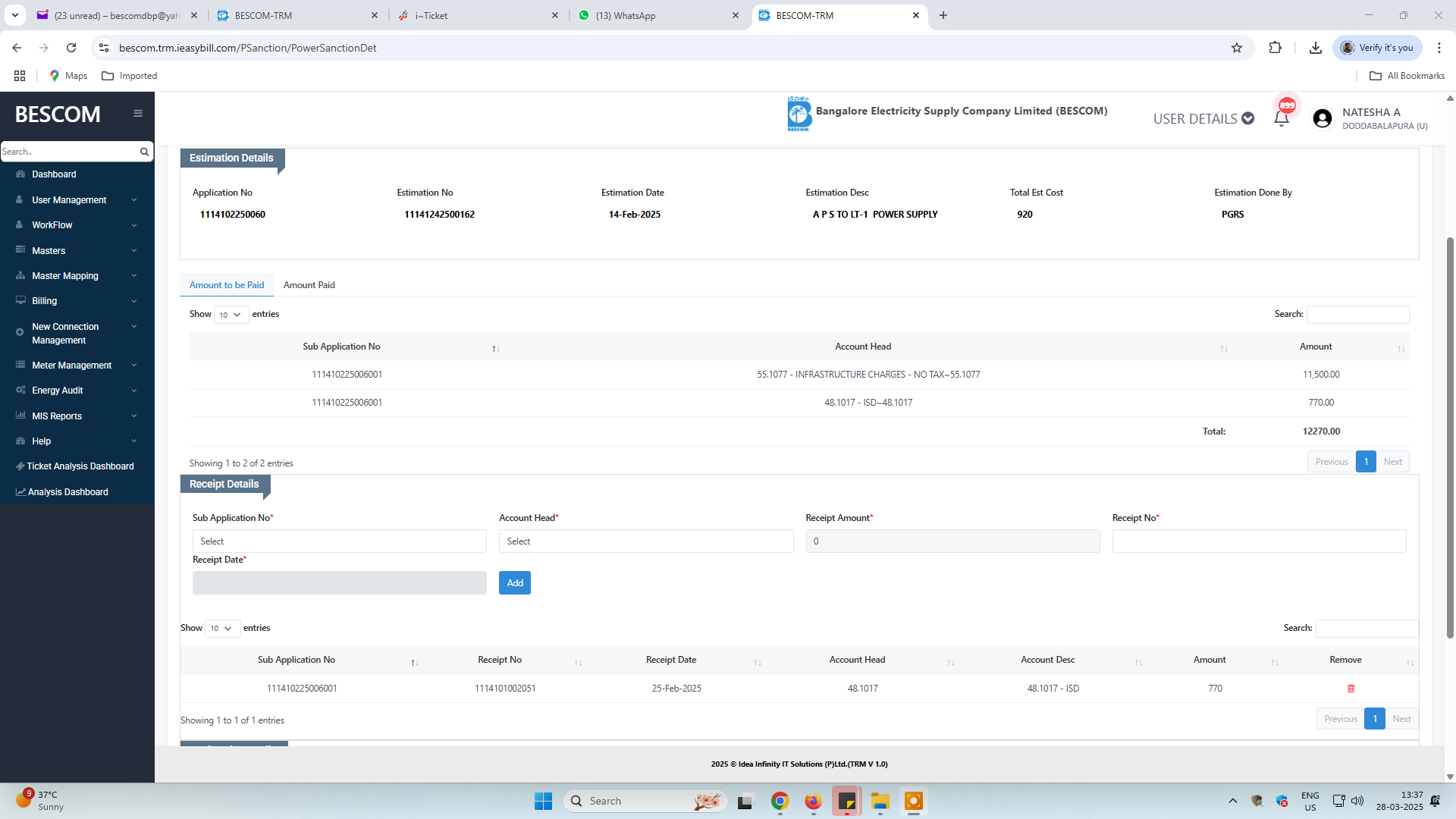Click page 1 in receipt table pagination

1375,719
